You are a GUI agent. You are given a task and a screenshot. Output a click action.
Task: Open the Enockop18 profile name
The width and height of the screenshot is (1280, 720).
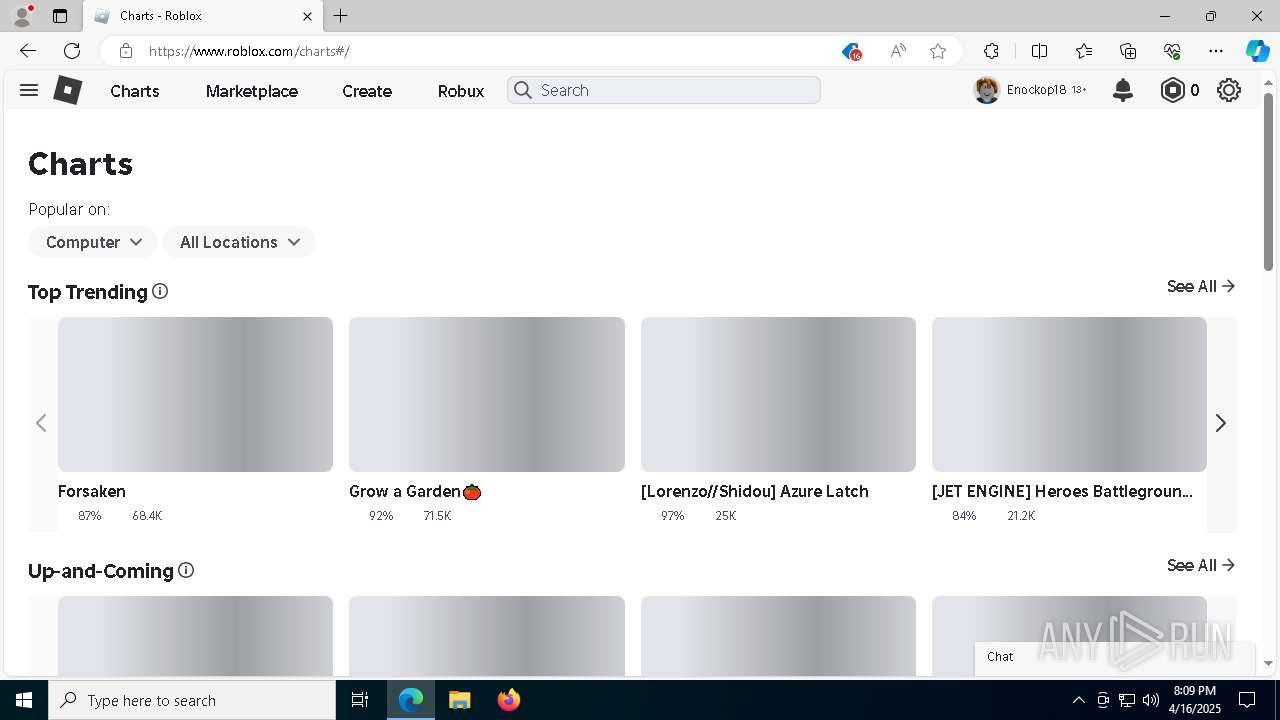click(1036, 90)
